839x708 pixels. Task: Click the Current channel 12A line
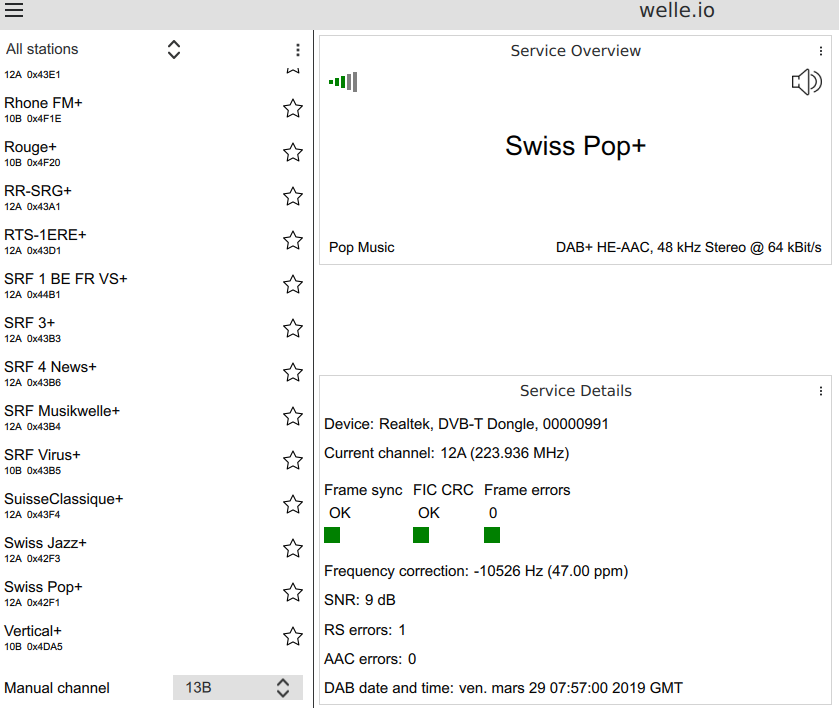coord(447,453)
